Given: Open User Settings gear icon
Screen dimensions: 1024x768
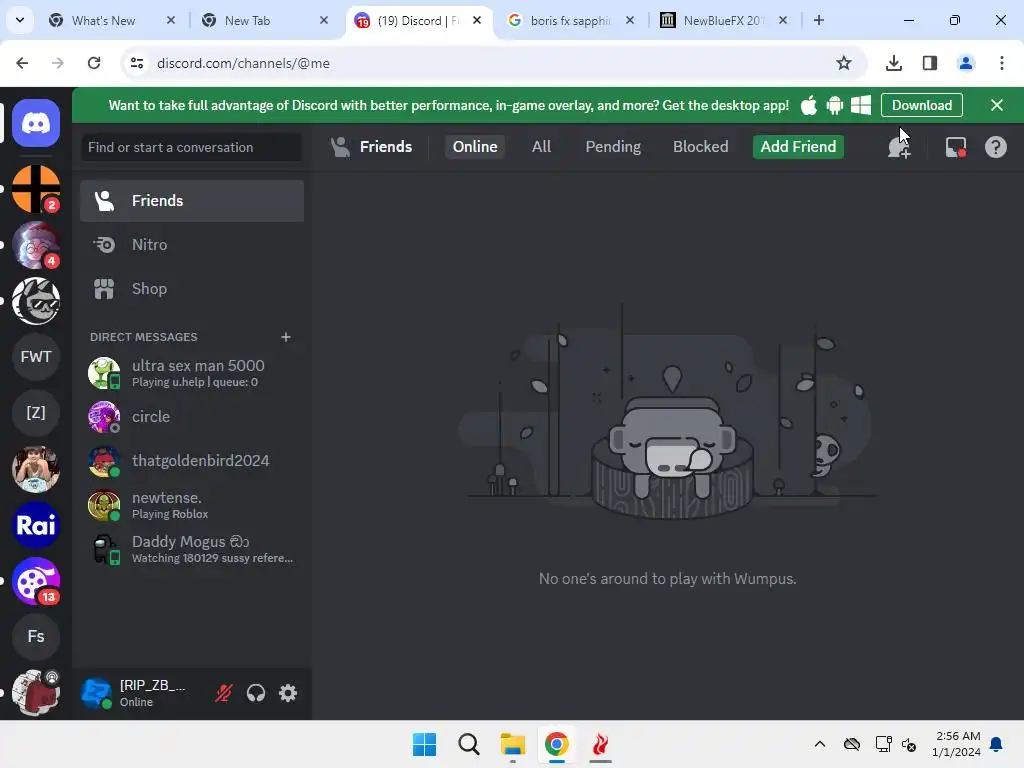Looking at the screenshot, I should (x=288, y=693).
